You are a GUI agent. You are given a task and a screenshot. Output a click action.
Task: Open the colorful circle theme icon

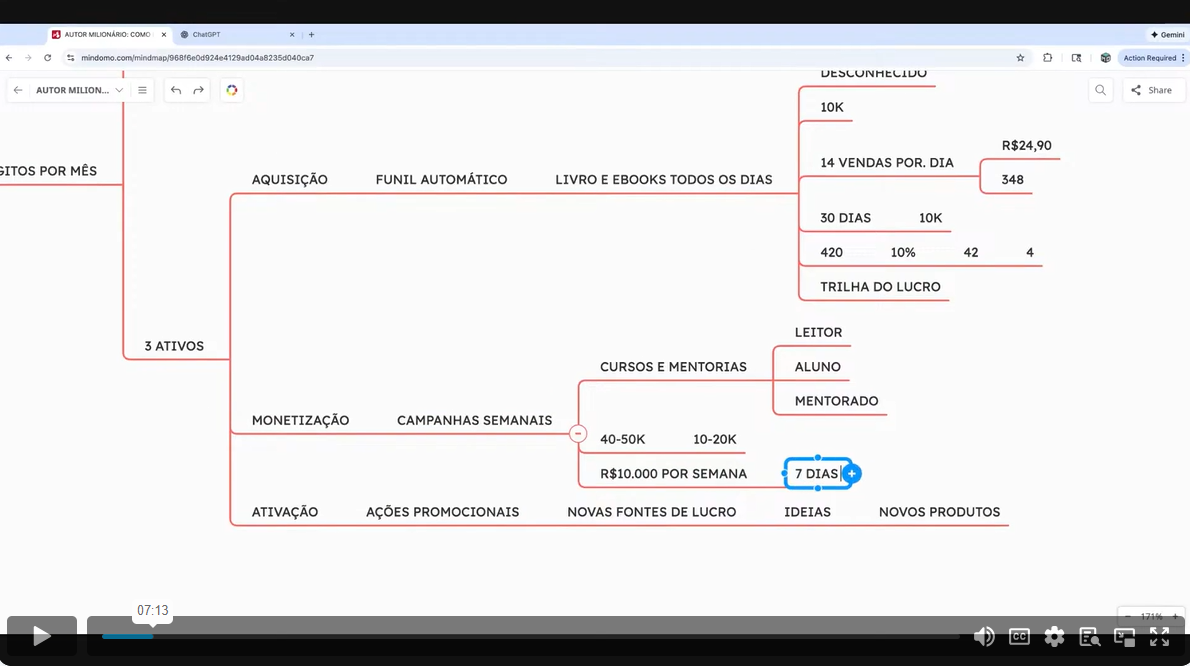pyautogui.click(x=232, y=90)
